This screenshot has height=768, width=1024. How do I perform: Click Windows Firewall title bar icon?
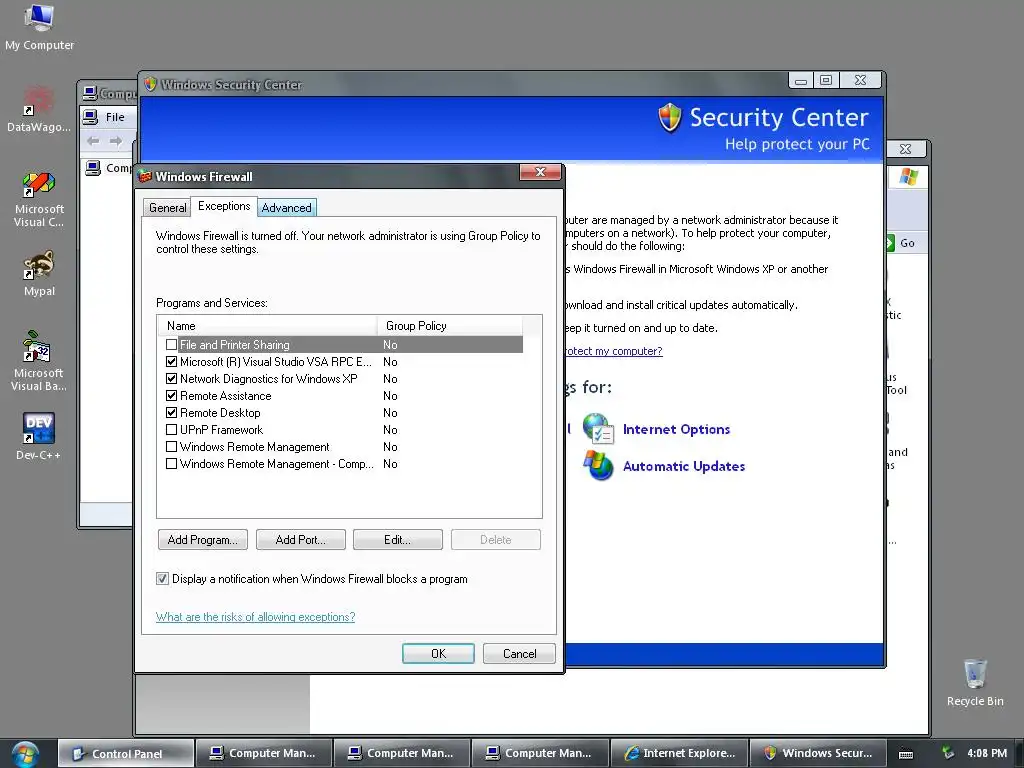coord(144,176)
